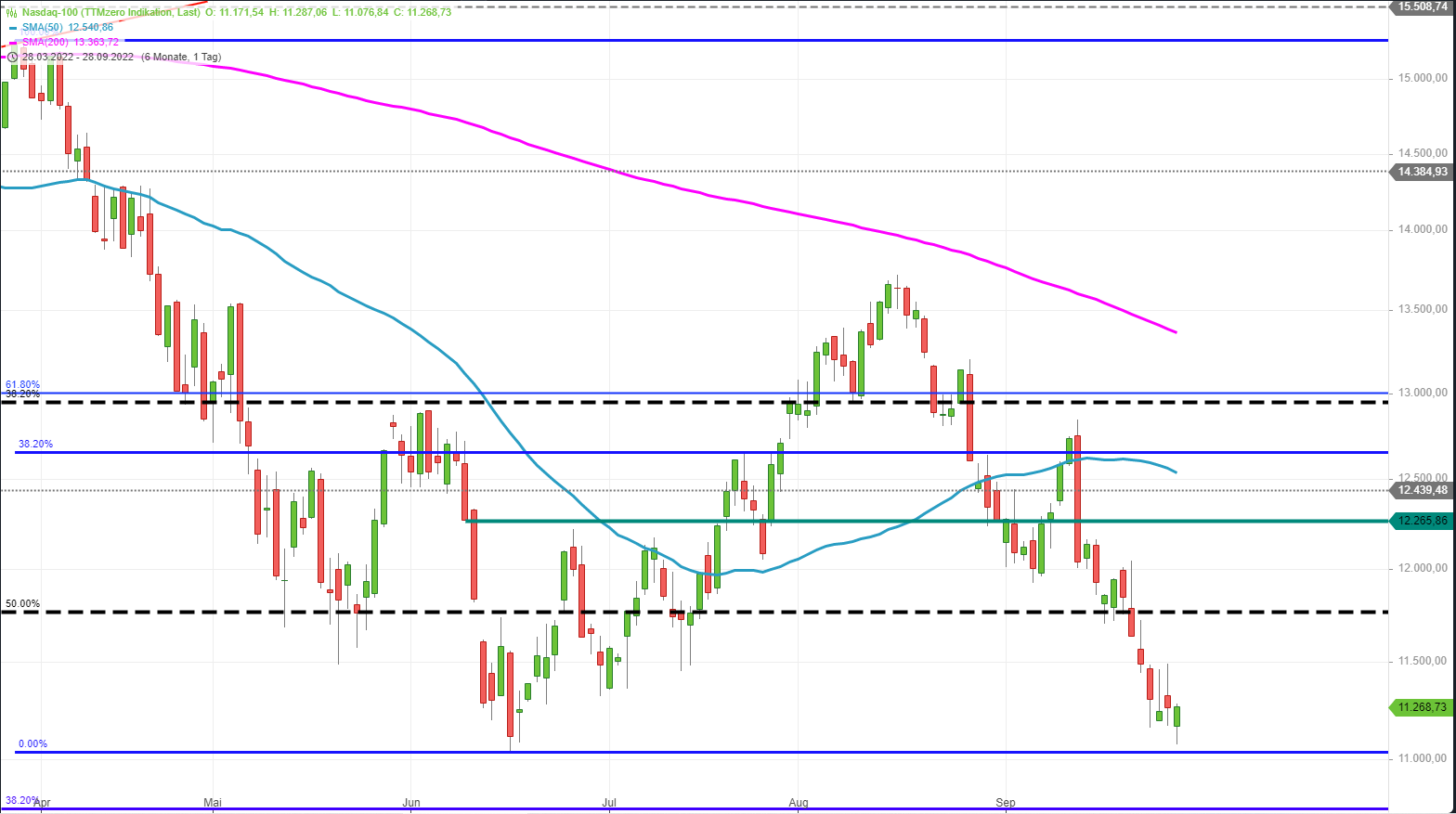
Task: Click the SMA(200) 13.363,72 legend entry
Action: 71,42
